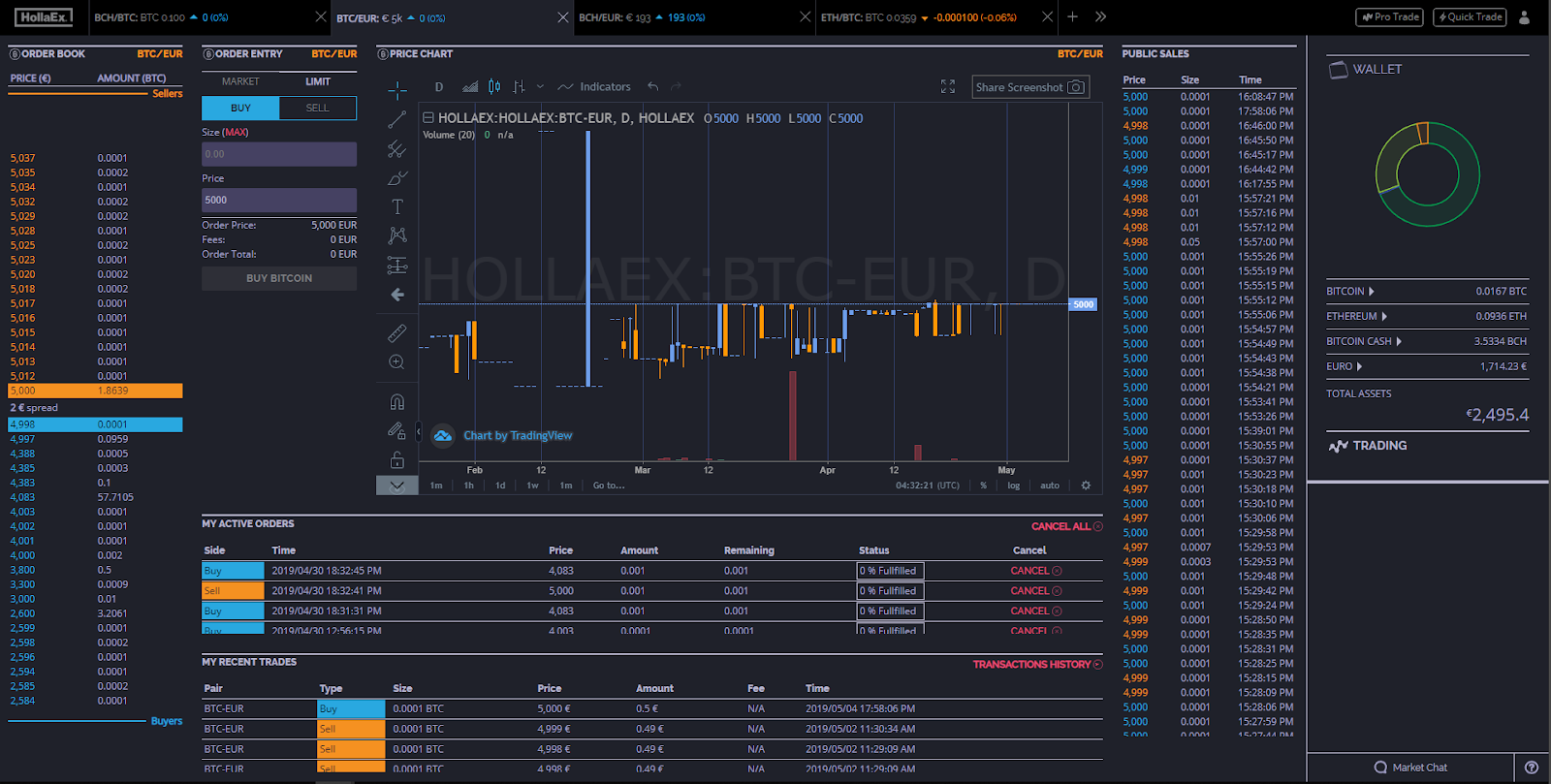Toggle magnet mode on chart
Viewport: 1551px width, 784px height.
point(397,401)
